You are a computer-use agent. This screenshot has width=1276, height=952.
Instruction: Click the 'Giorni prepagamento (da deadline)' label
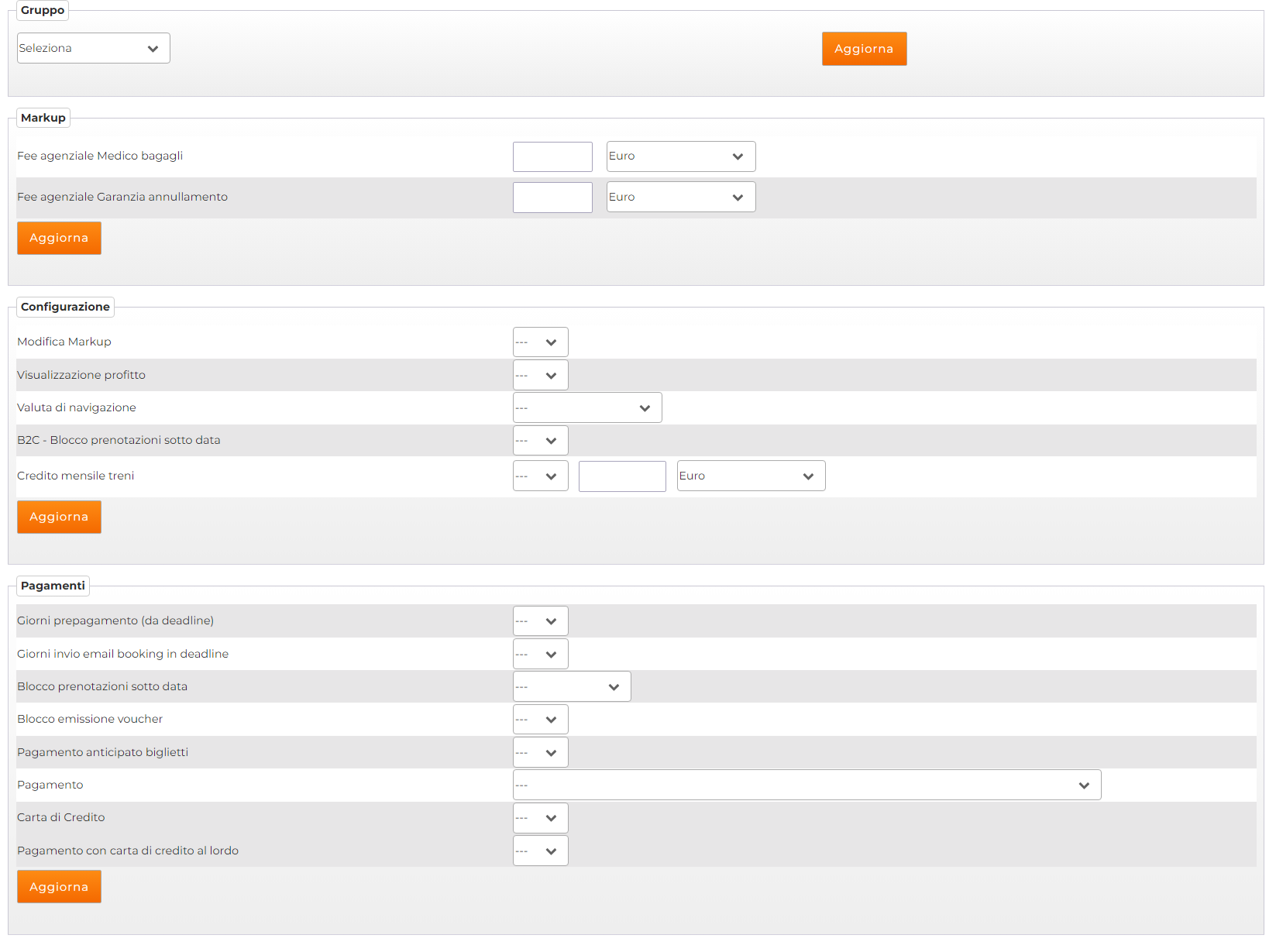[115, 620]
